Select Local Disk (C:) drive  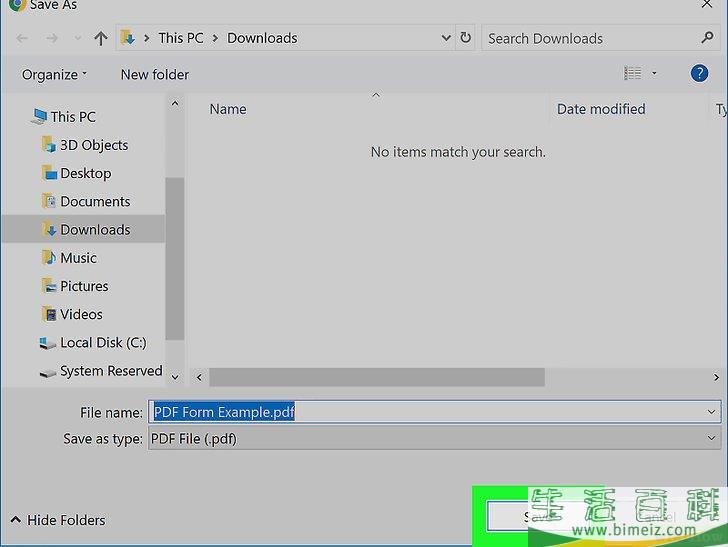pos(102,342)
